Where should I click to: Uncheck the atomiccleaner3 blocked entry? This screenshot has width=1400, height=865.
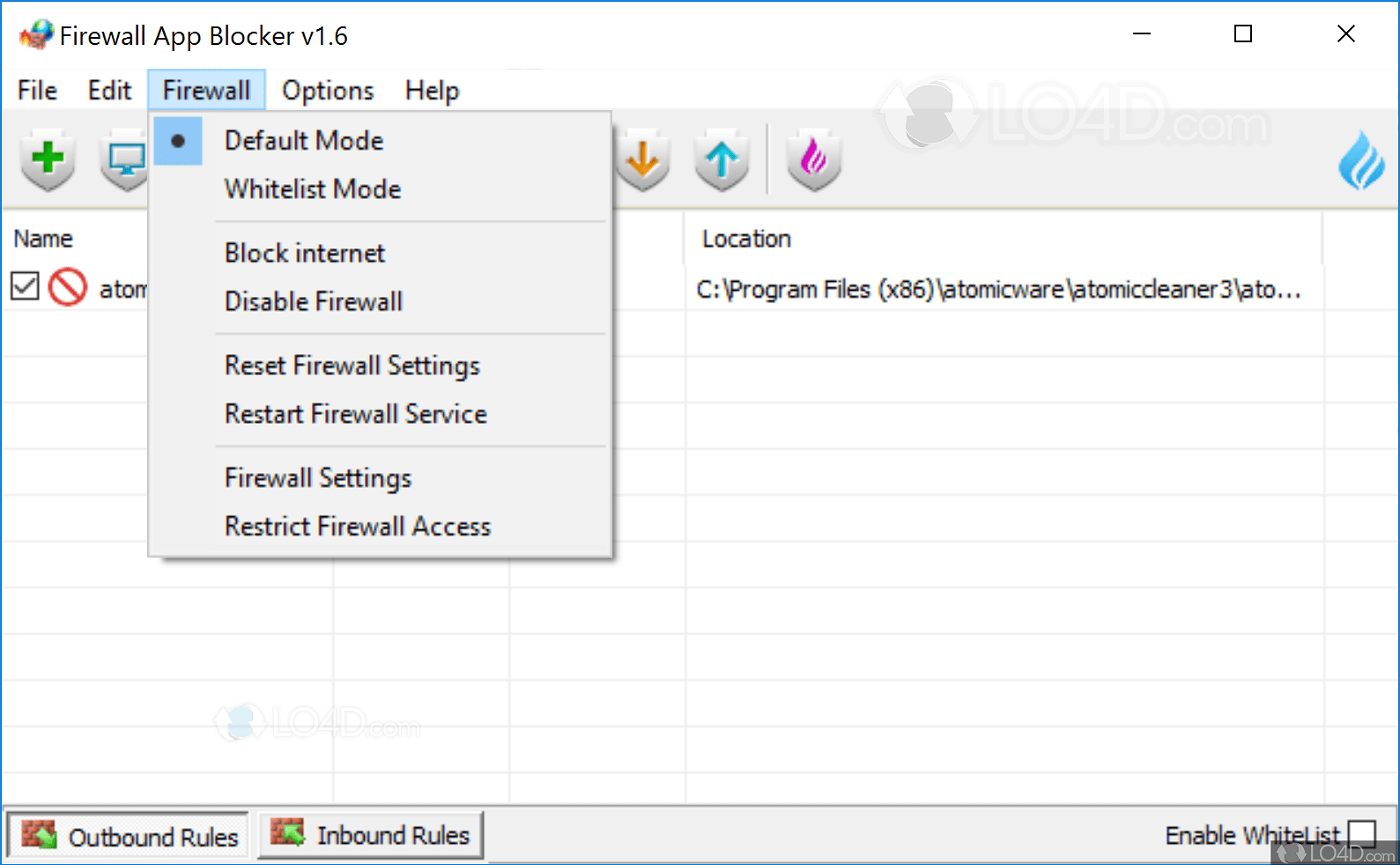tap(25, 285)
